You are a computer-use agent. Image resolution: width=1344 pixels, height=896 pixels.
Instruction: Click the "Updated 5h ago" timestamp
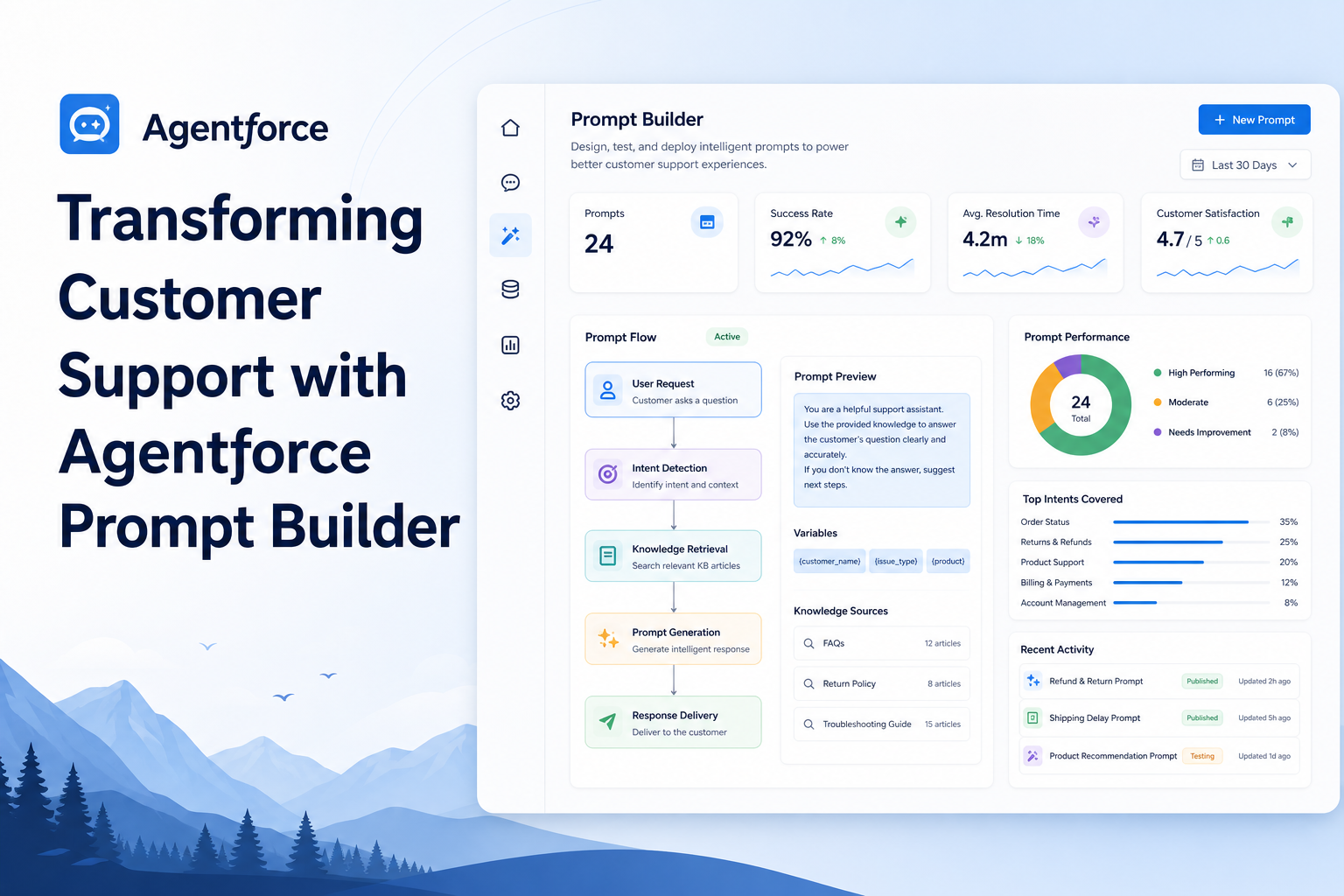[x=1264, y=718]
